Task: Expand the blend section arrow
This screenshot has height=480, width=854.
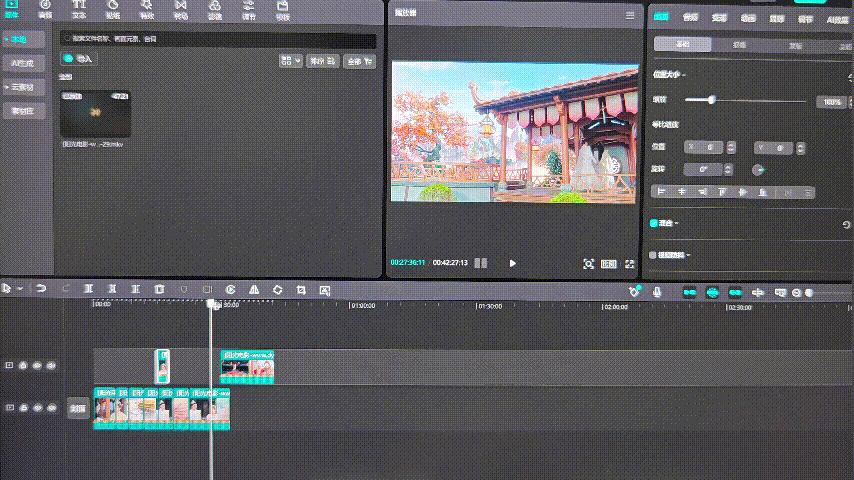Action: 676,223
